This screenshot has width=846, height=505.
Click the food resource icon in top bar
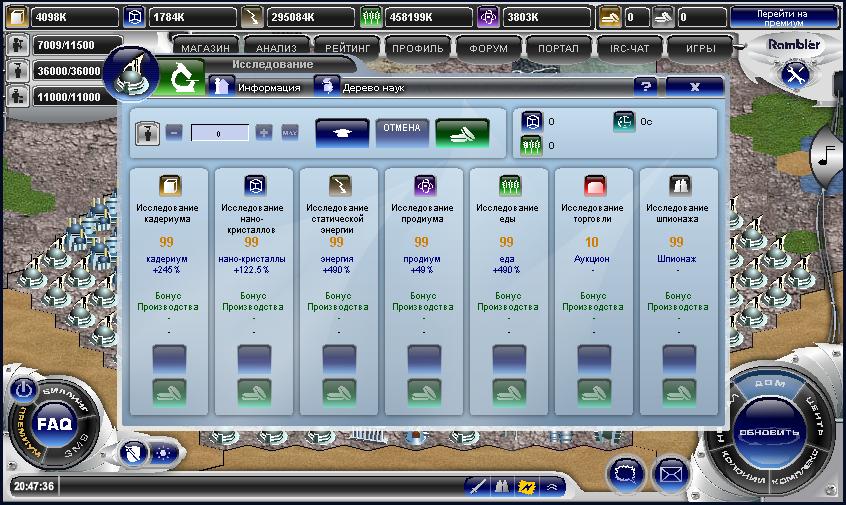point(371,17)
